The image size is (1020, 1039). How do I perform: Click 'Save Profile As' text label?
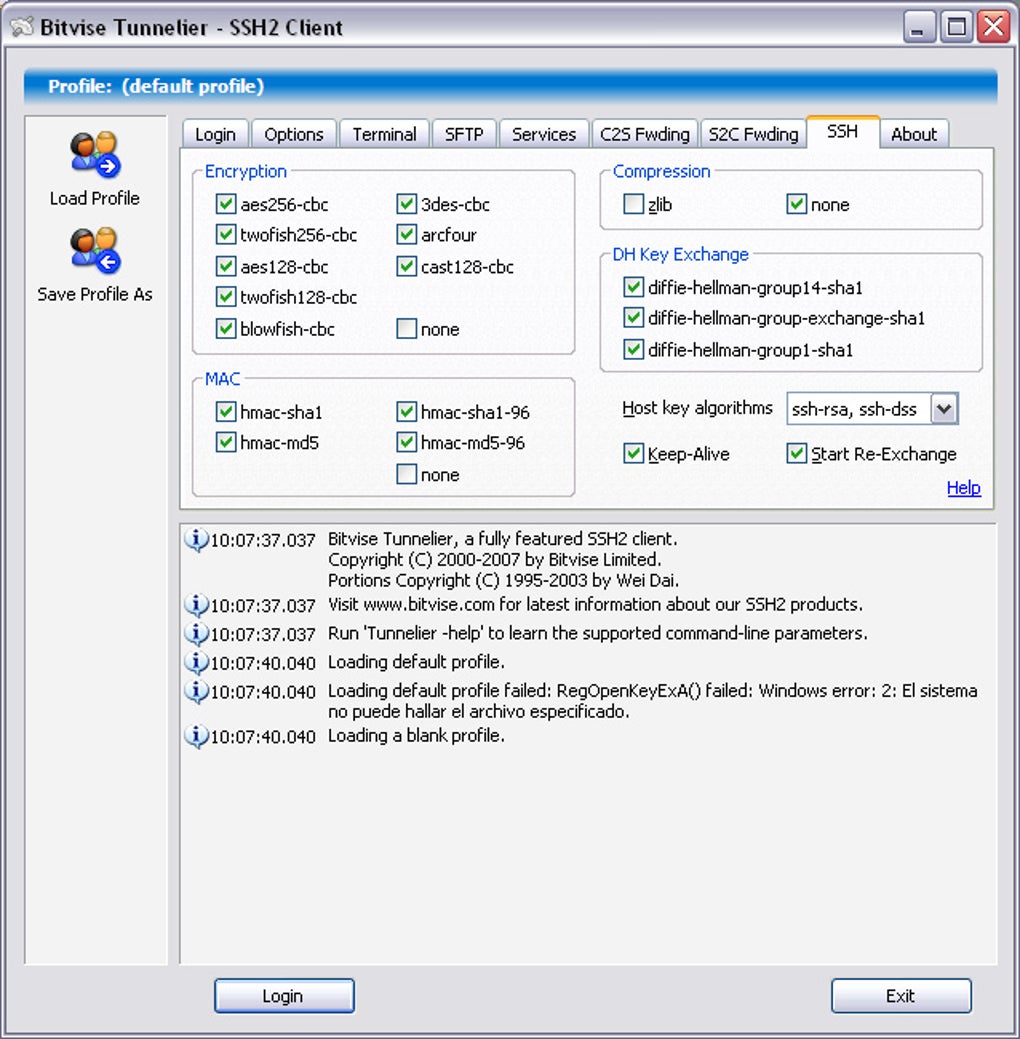tap(95, 294)
